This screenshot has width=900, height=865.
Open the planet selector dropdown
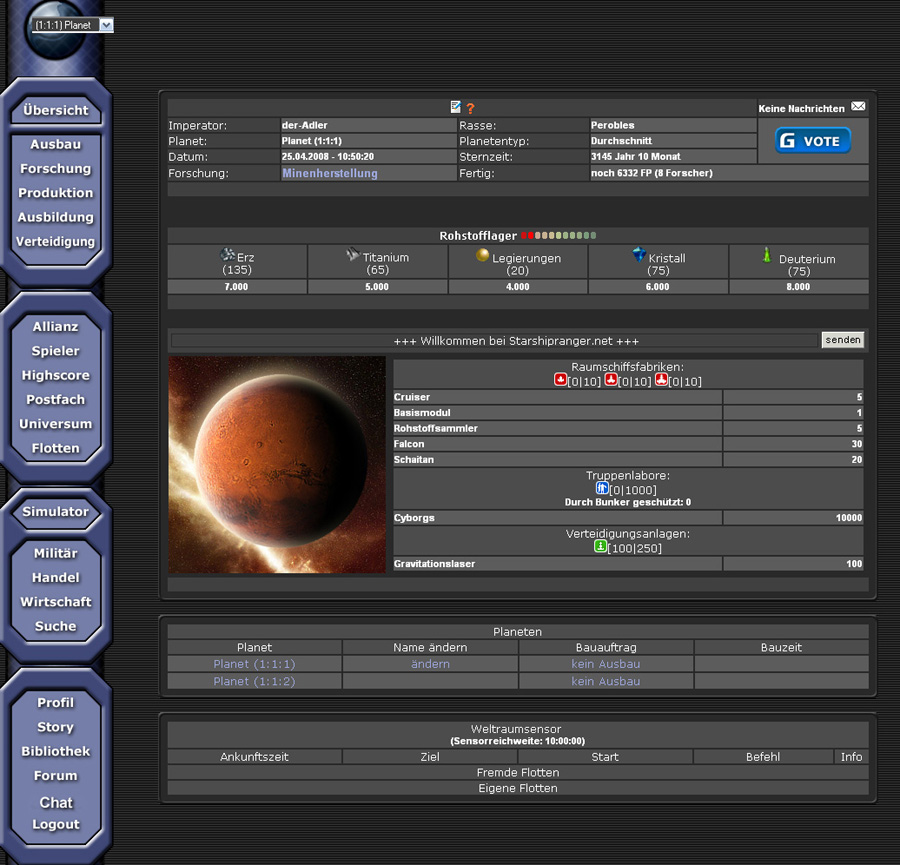107,25
